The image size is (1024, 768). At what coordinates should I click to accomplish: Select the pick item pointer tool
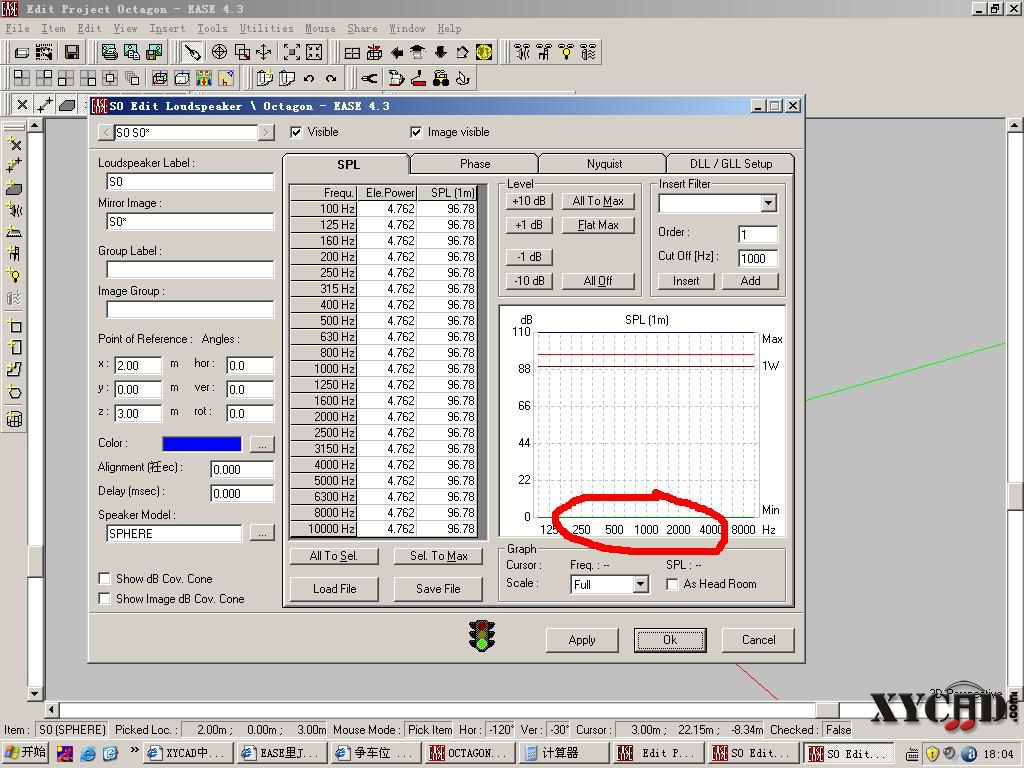pyautogui.click(x=192, y=52)
